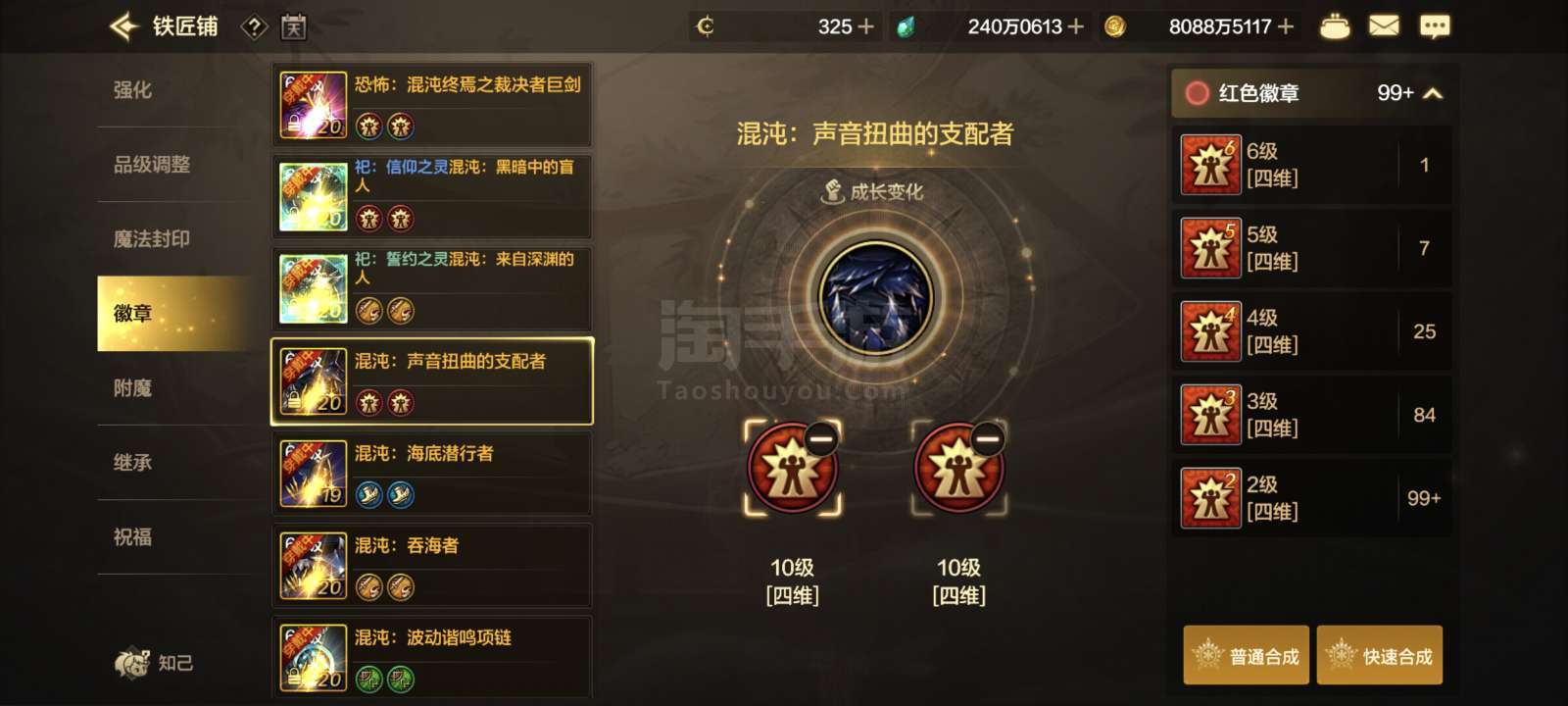Image resolution: width=1568 pixels, height=706 pixels.
Task: Select the 2级 [四维] emblem row
Action: (x=1311, y=498)
